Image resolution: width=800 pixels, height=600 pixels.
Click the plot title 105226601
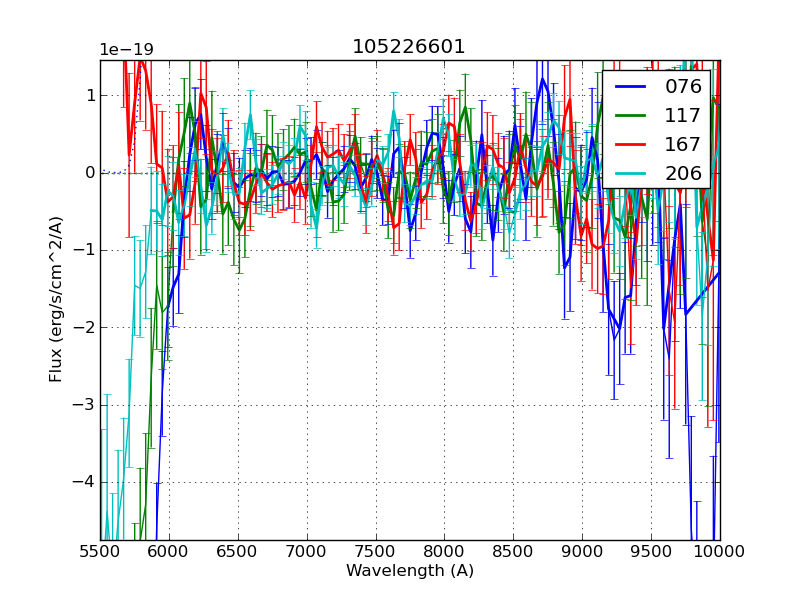click(409, 47)
